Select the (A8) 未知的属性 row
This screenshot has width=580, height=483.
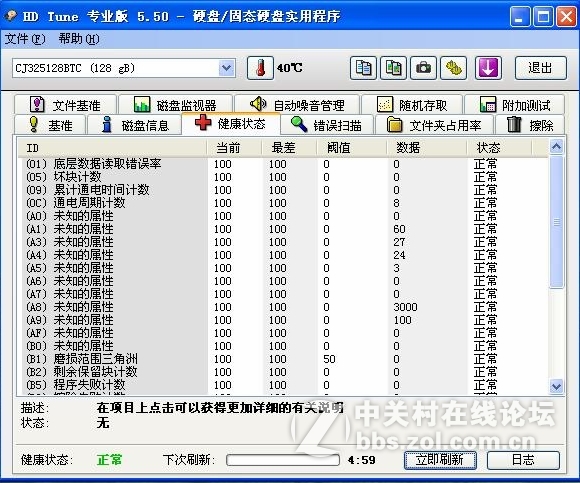click(283, 307)
